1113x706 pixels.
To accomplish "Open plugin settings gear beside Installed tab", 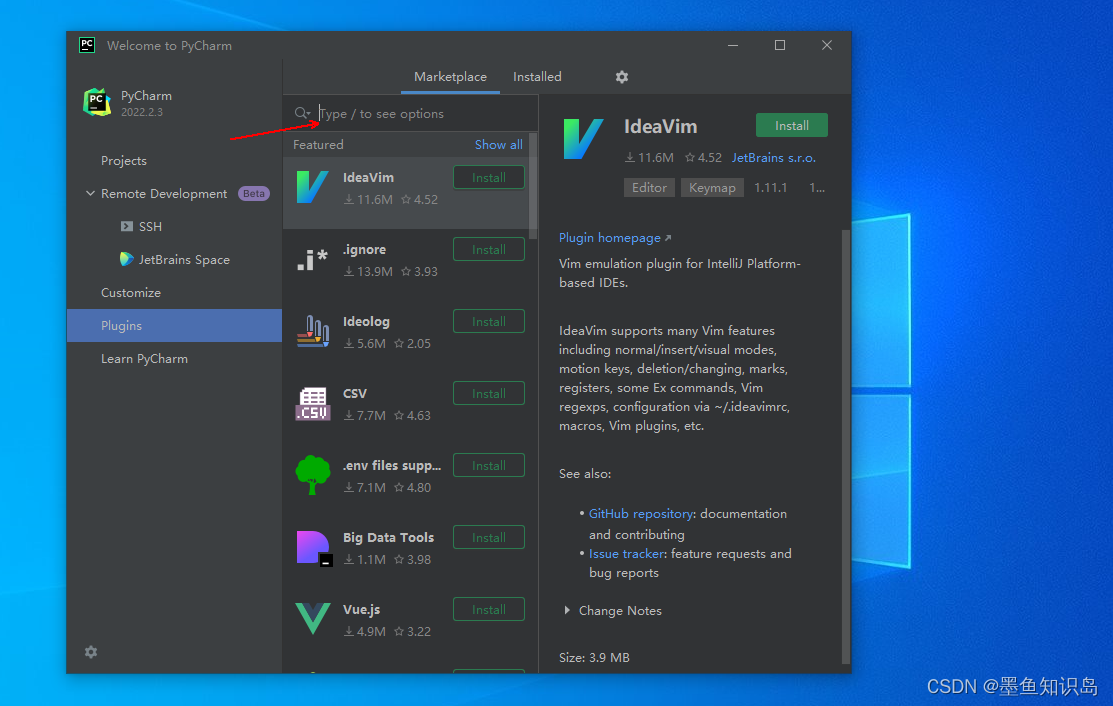I will pos(622,77).
